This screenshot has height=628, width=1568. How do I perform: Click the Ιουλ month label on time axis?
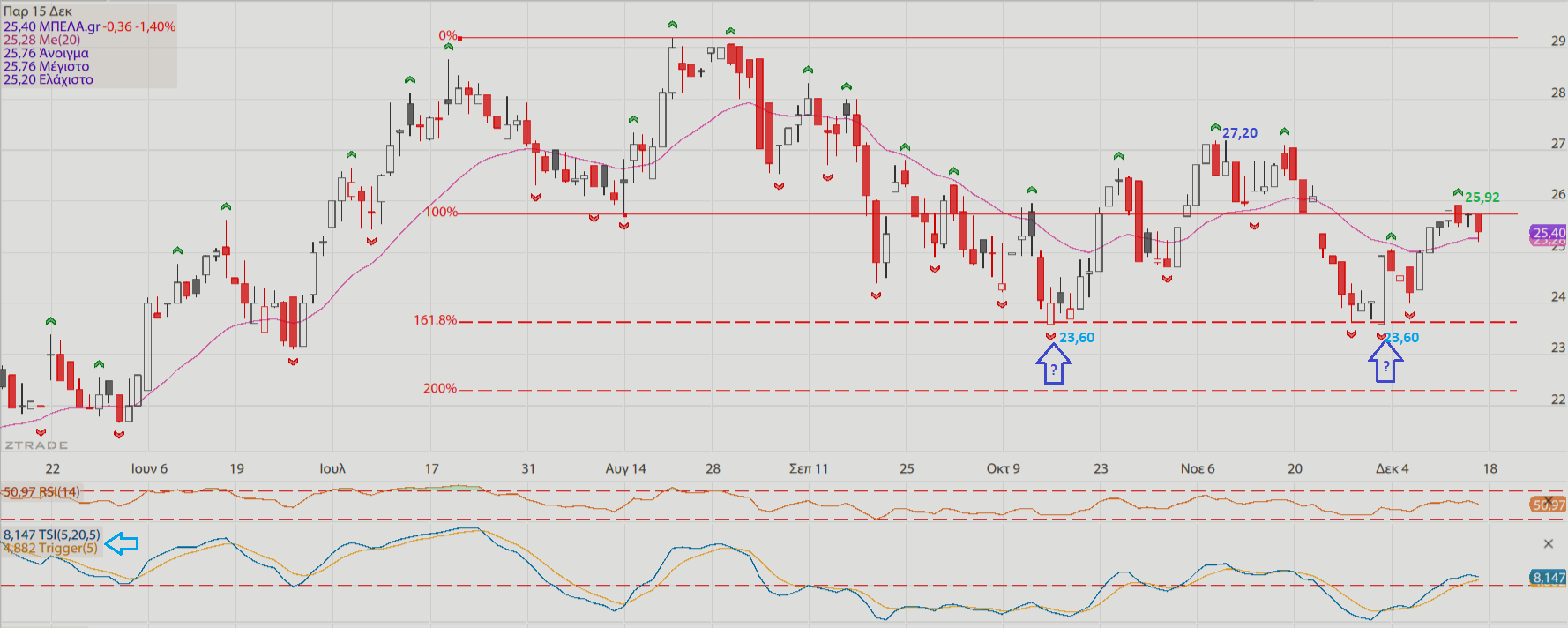point(332,468)
